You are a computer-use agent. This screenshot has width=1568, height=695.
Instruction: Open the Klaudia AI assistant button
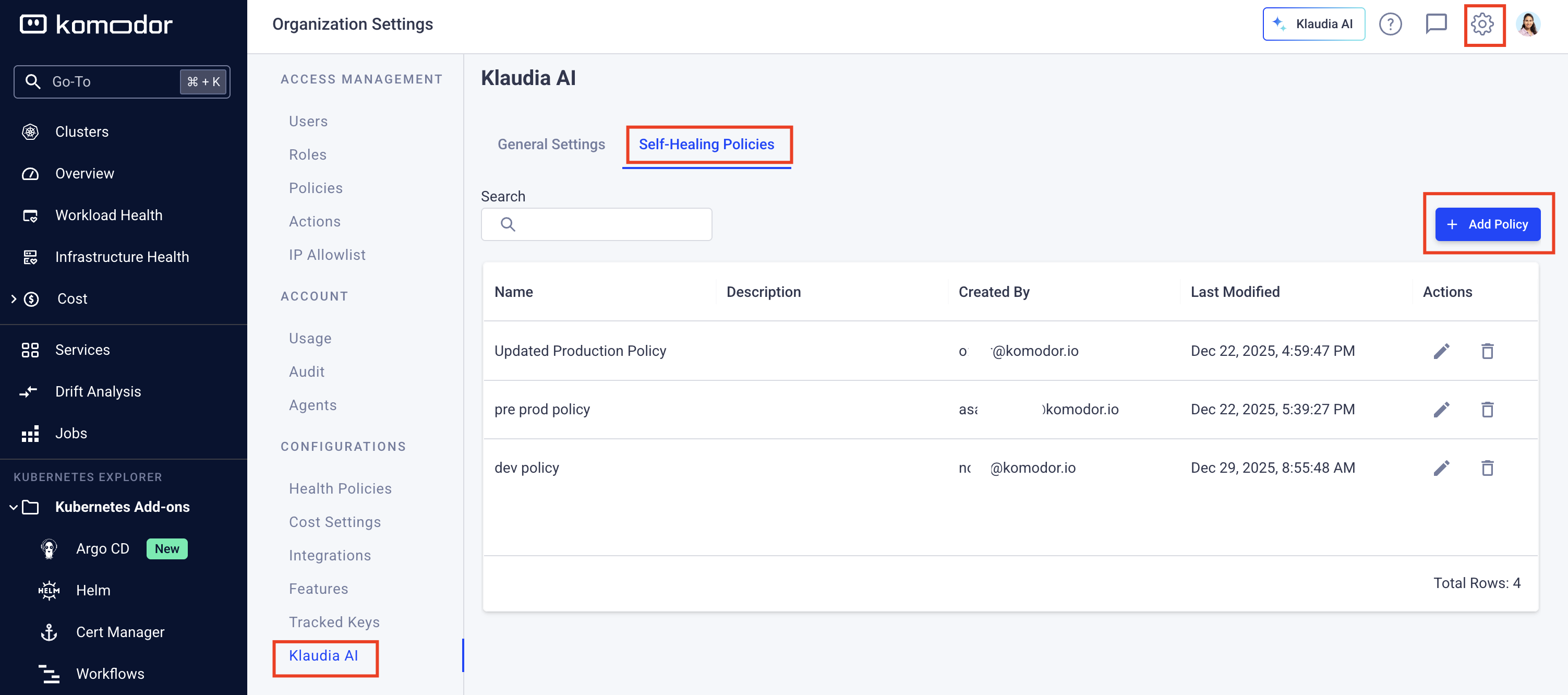pos(1313,25)
